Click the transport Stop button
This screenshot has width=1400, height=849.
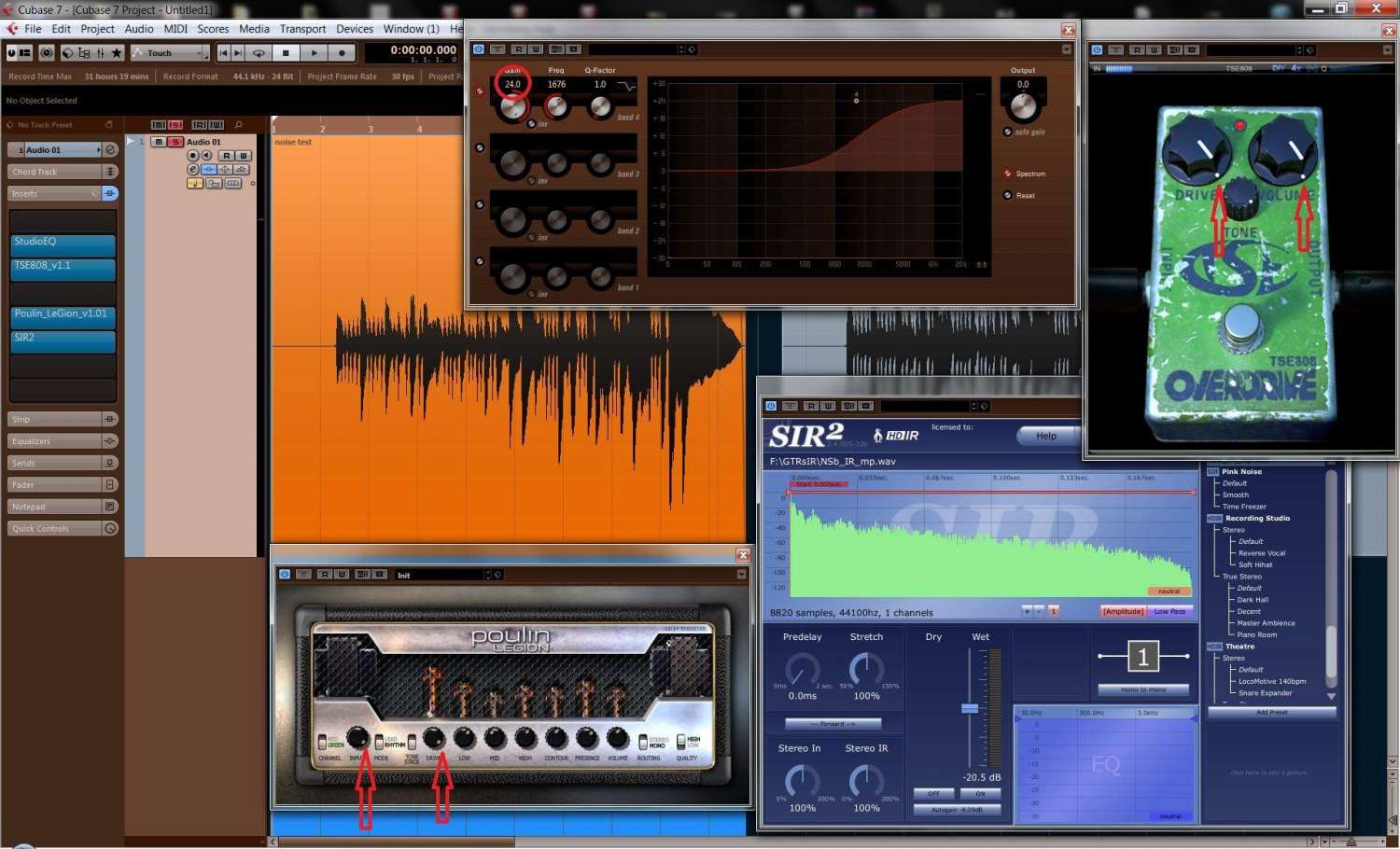(287, 53)
